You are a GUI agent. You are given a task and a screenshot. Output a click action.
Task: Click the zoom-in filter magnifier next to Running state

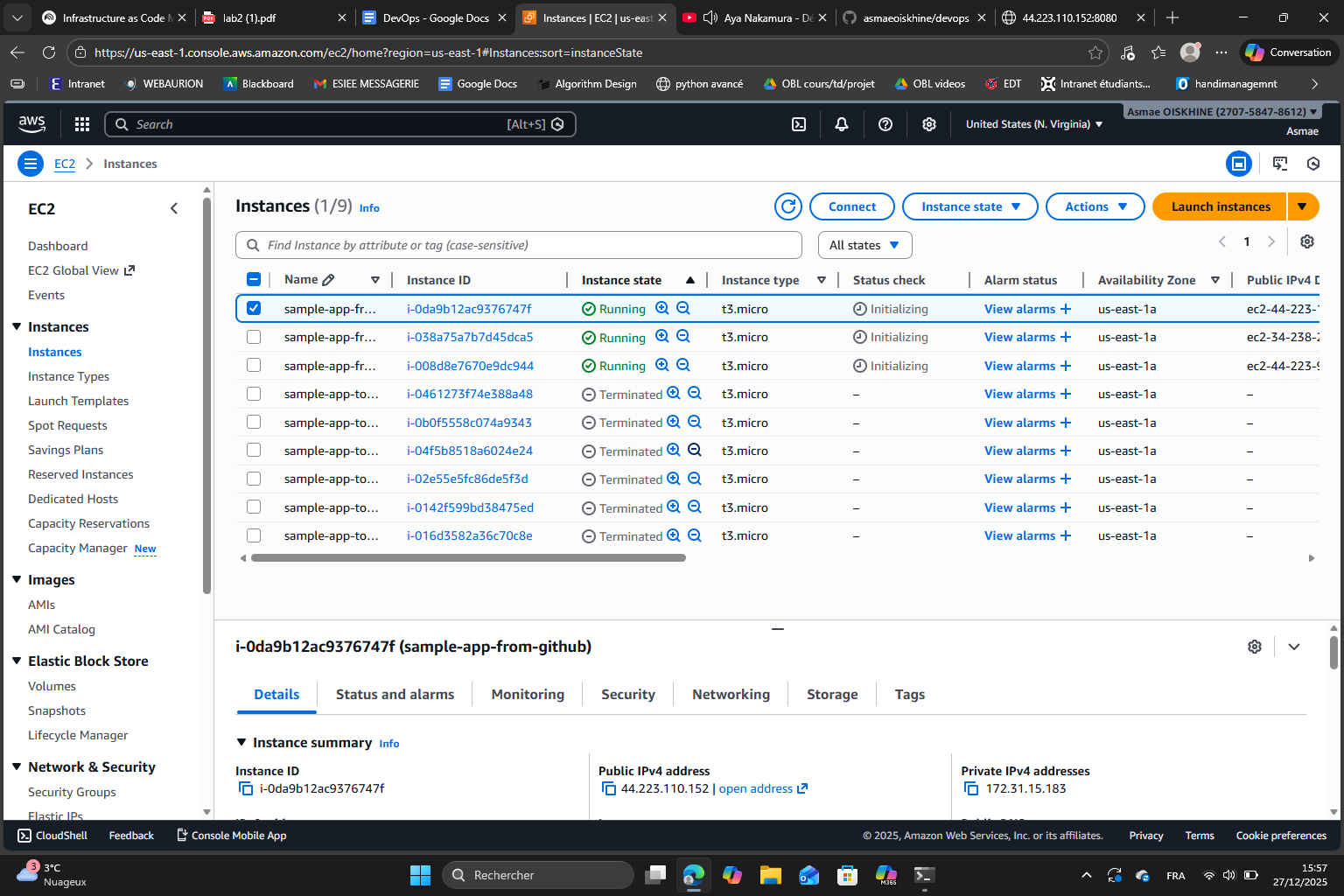tap(662, 309)
